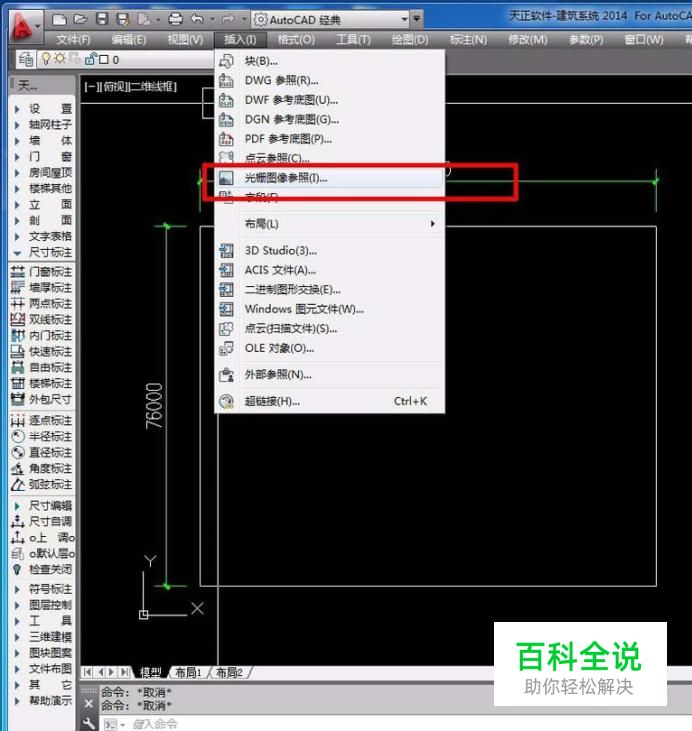Screen dimensions: 692x731
Task: Choose DWF 参考底图(U)... menu entry
Action: [x=330, y=100]
